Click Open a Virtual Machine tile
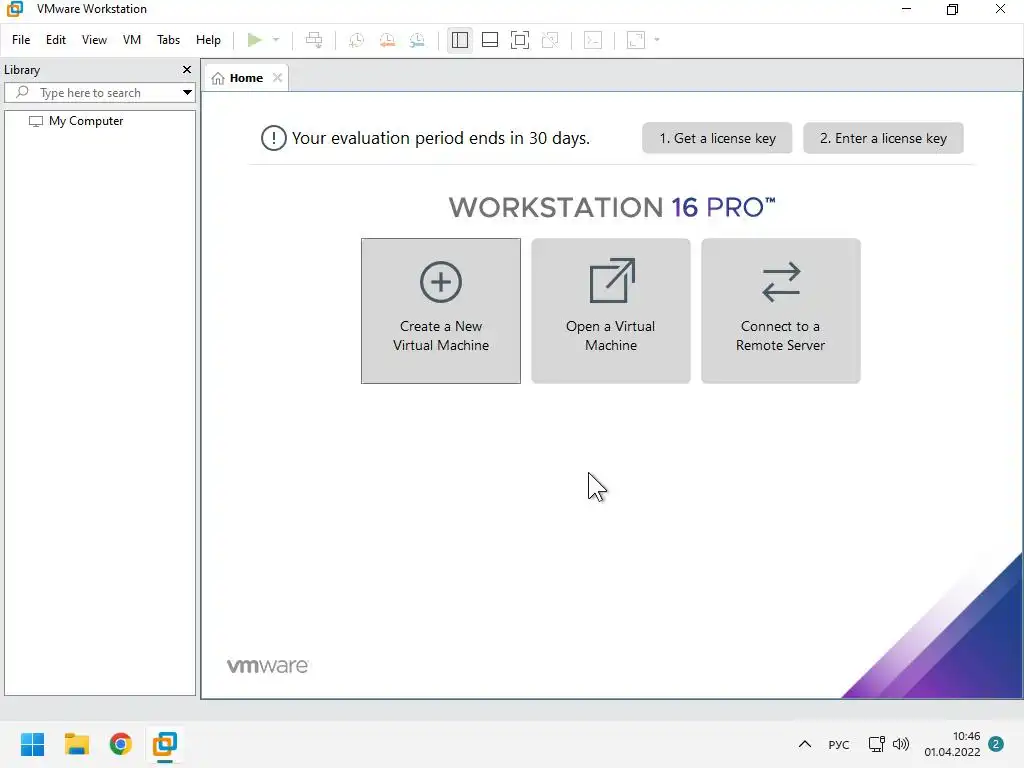Image resolution: width=1024 pixels, height=768 pixels. [x=611, y=311]
